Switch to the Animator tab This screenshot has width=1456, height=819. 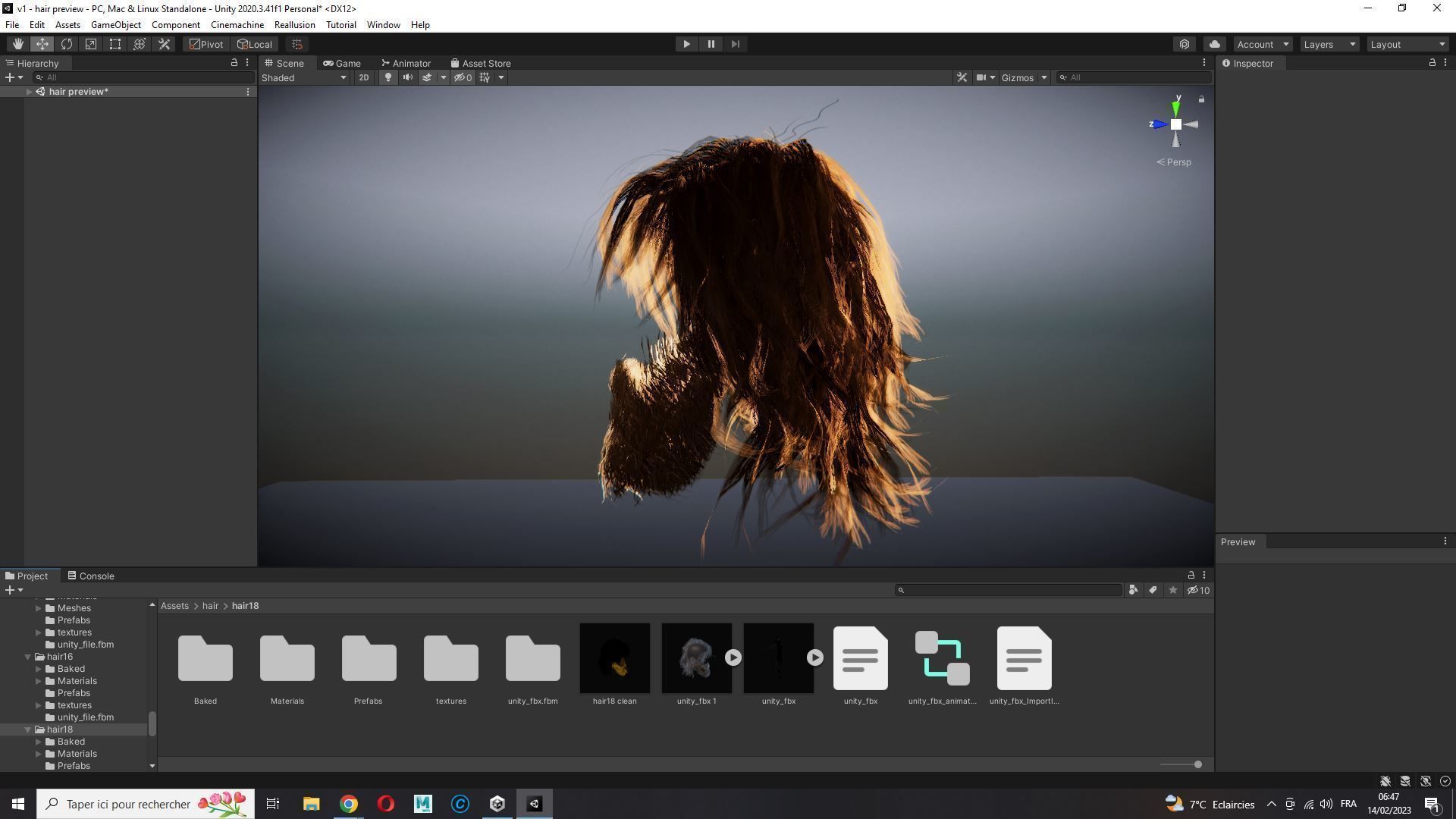tap(406, 63)
